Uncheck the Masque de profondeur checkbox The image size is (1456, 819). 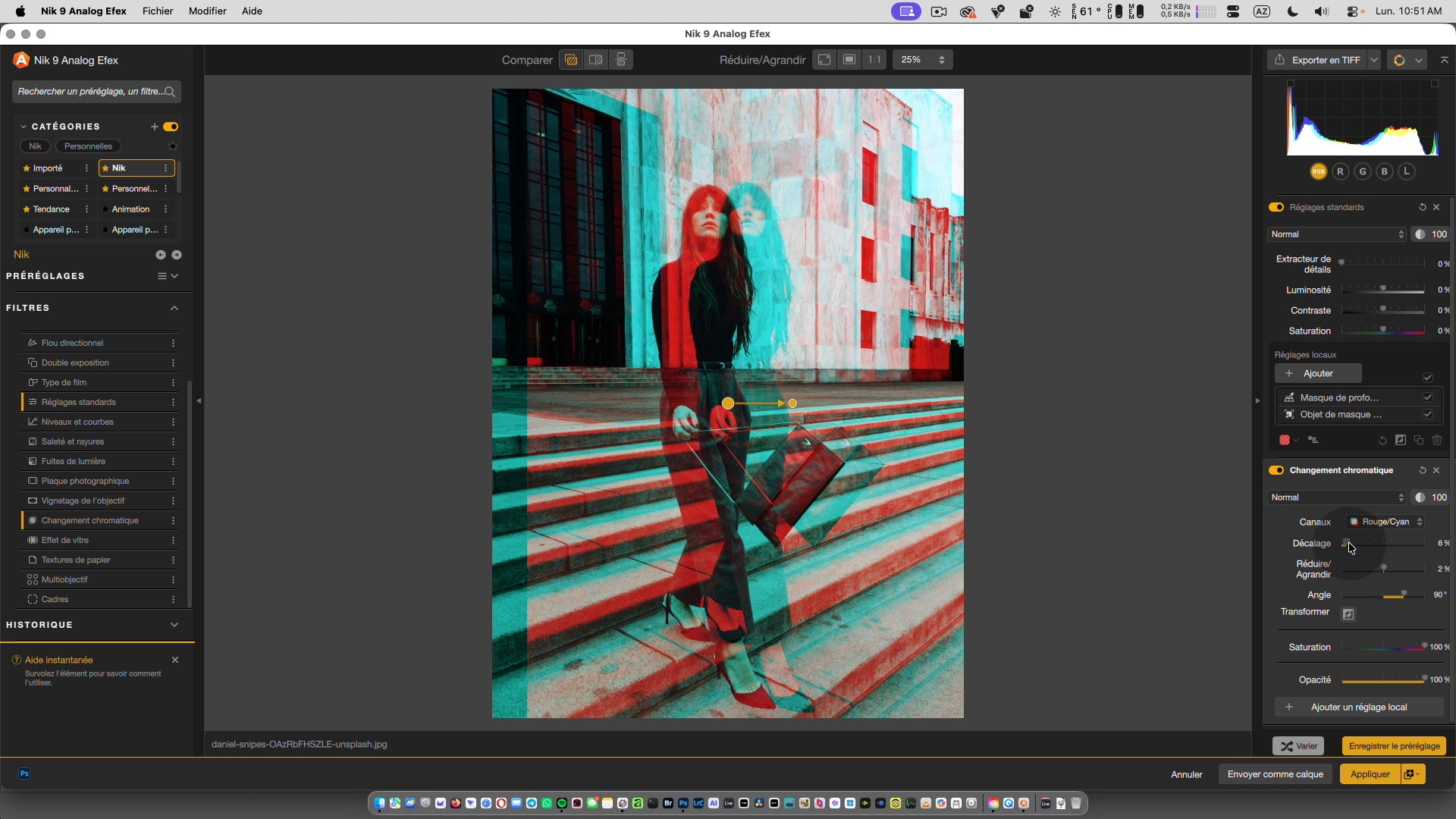(x=1427, y=398)
